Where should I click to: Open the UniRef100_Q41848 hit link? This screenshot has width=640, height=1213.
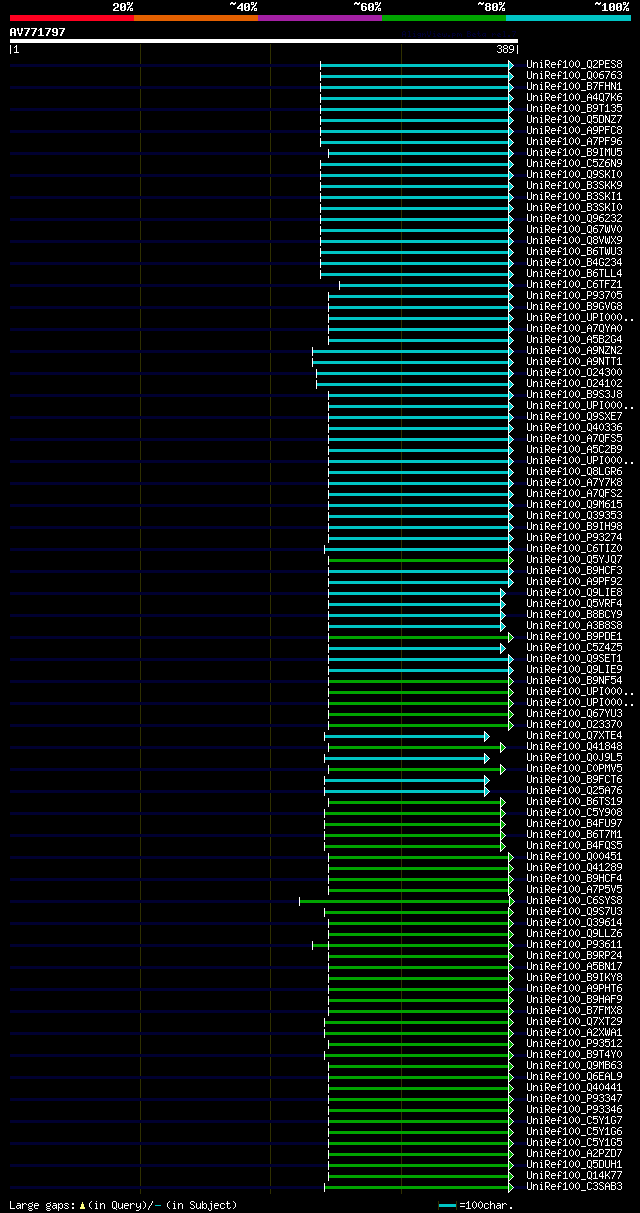tap(574, 747)
